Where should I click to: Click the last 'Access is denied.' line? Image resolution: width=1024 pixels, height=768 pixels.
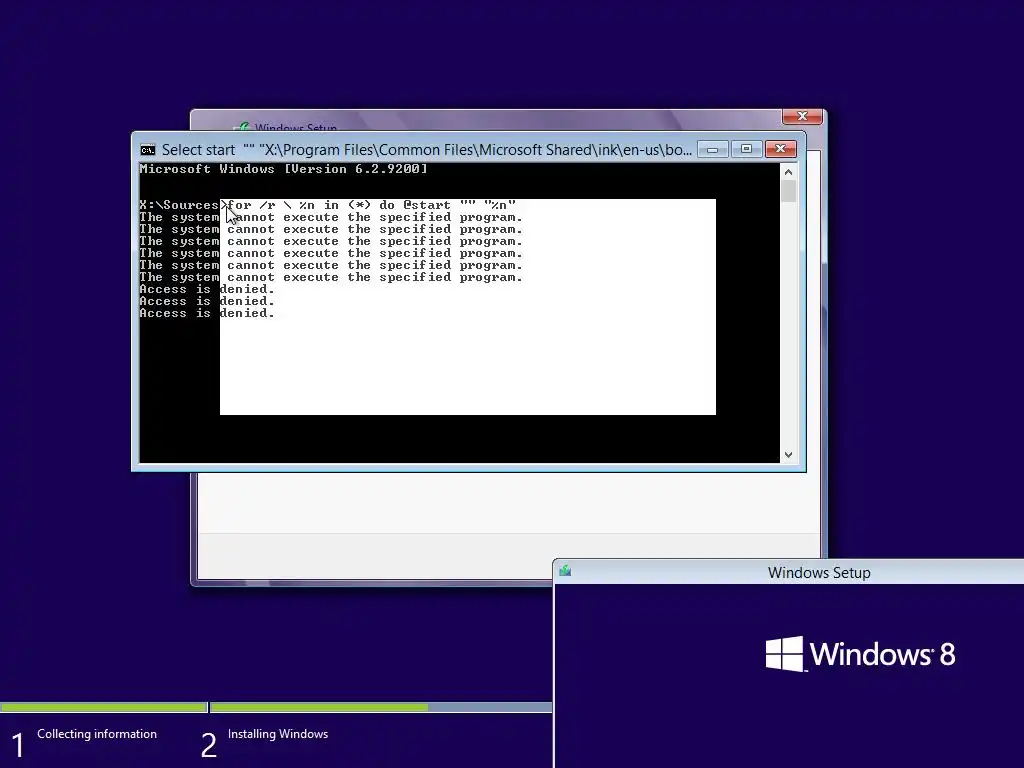click(207, 313)
